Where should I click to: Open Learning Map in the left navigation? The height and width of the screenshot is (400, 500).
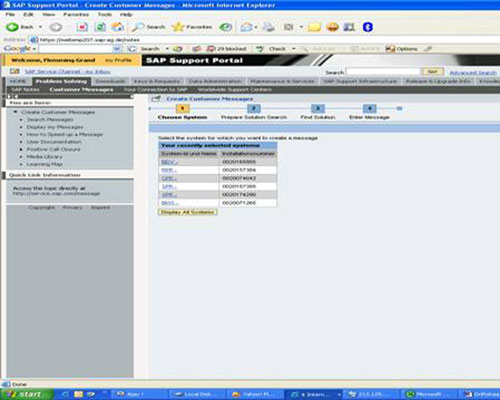[x=44, y=164]
